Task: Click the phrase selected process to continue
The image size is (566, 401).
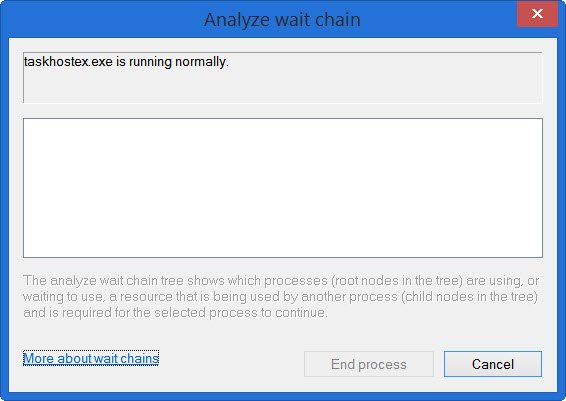Action: (x=240, y=312)
